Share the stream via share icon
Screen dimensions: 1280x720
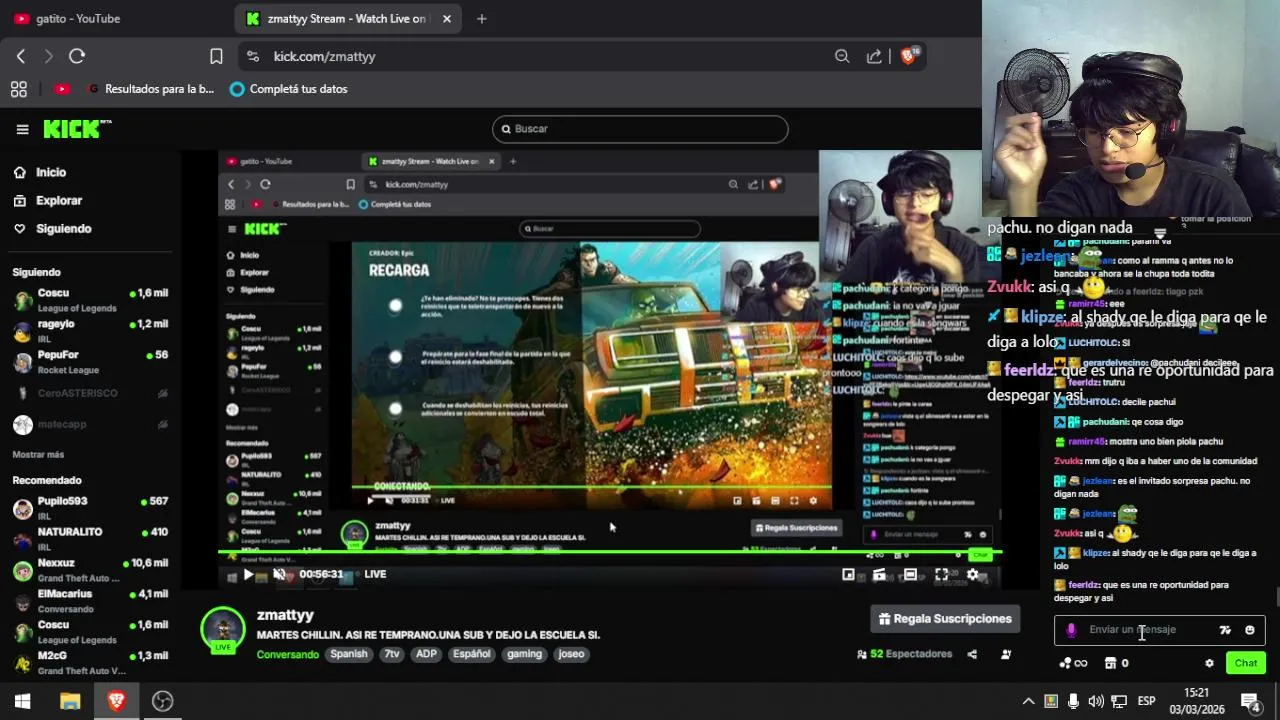(x=972, y=654)
